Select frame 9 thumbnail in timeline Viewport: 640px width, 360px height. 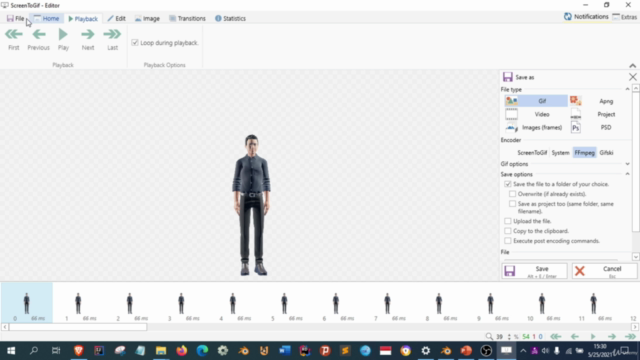point(490,302)
